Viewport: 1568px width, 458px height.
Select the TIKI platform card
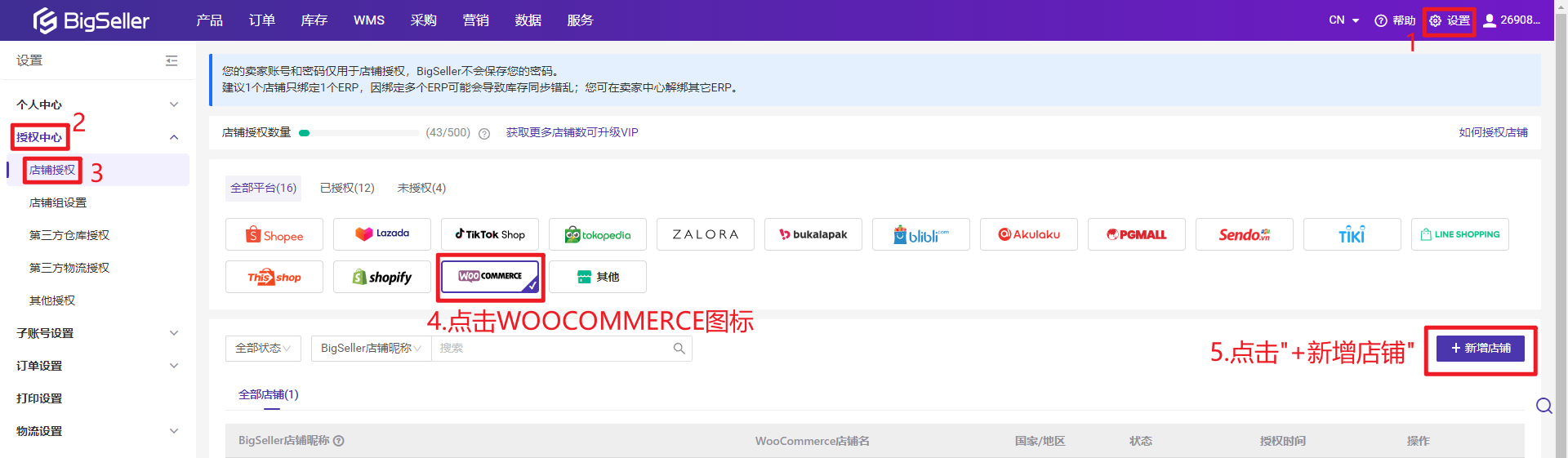coord(1352,234)
